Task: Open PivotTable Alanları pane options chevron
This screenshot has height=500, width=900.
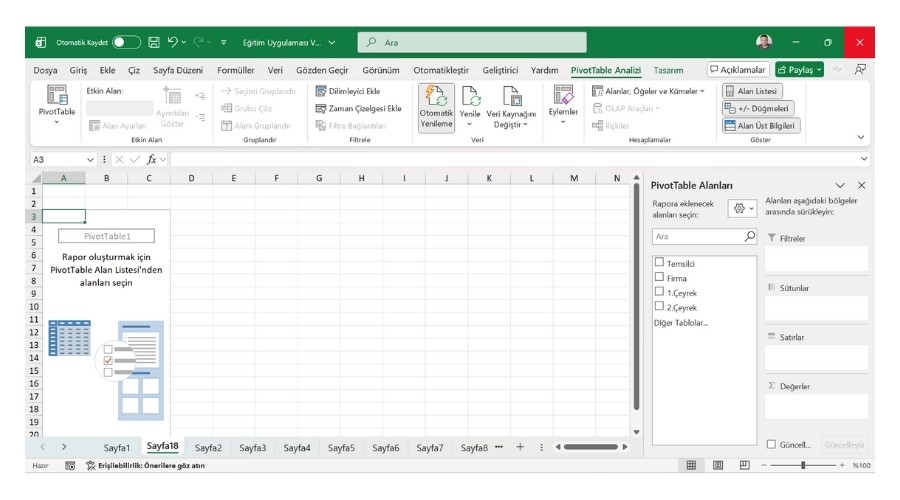Action: 840,185
